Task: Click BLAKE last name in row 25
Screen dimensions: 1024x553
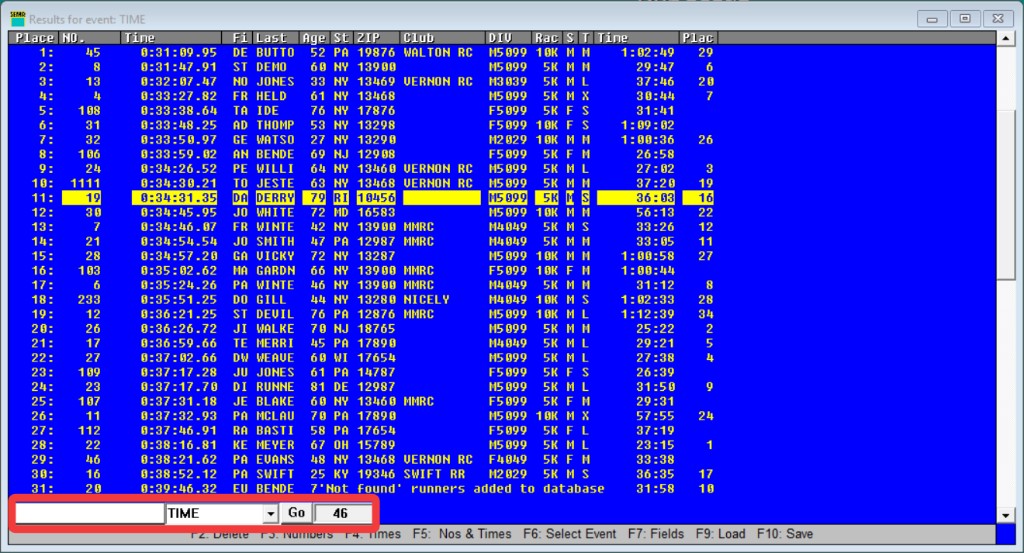Action: click(x=275, y=402)
